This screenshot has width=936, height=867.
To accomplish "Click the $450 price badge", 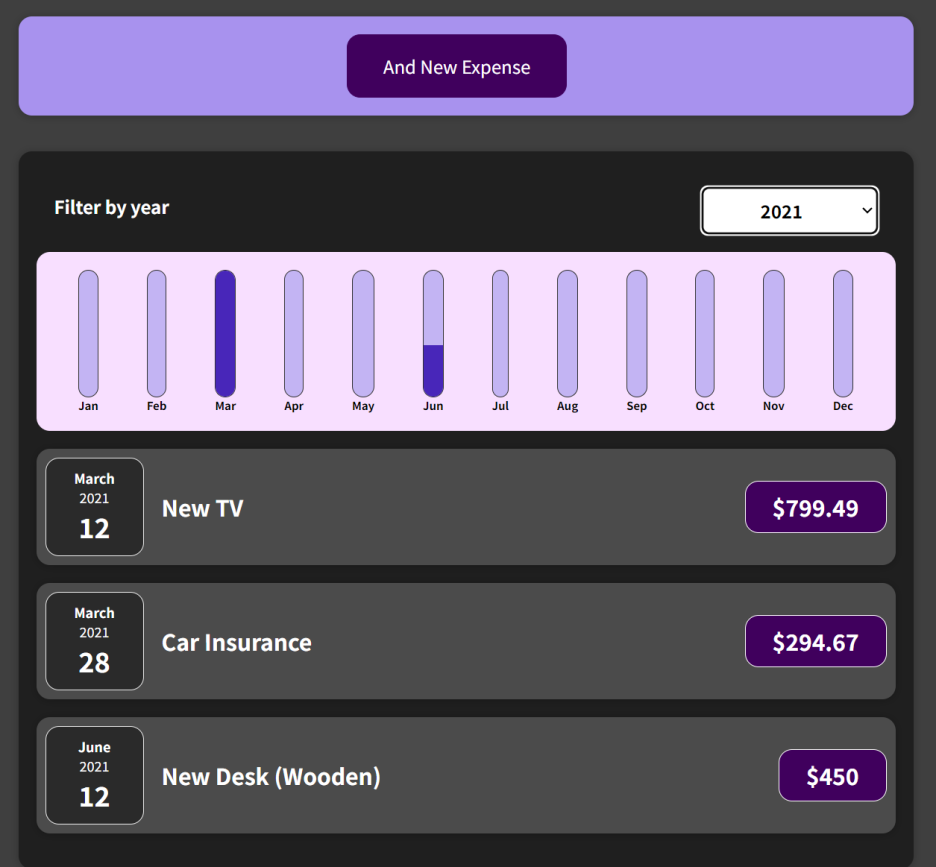I will [x=832, y=776].
